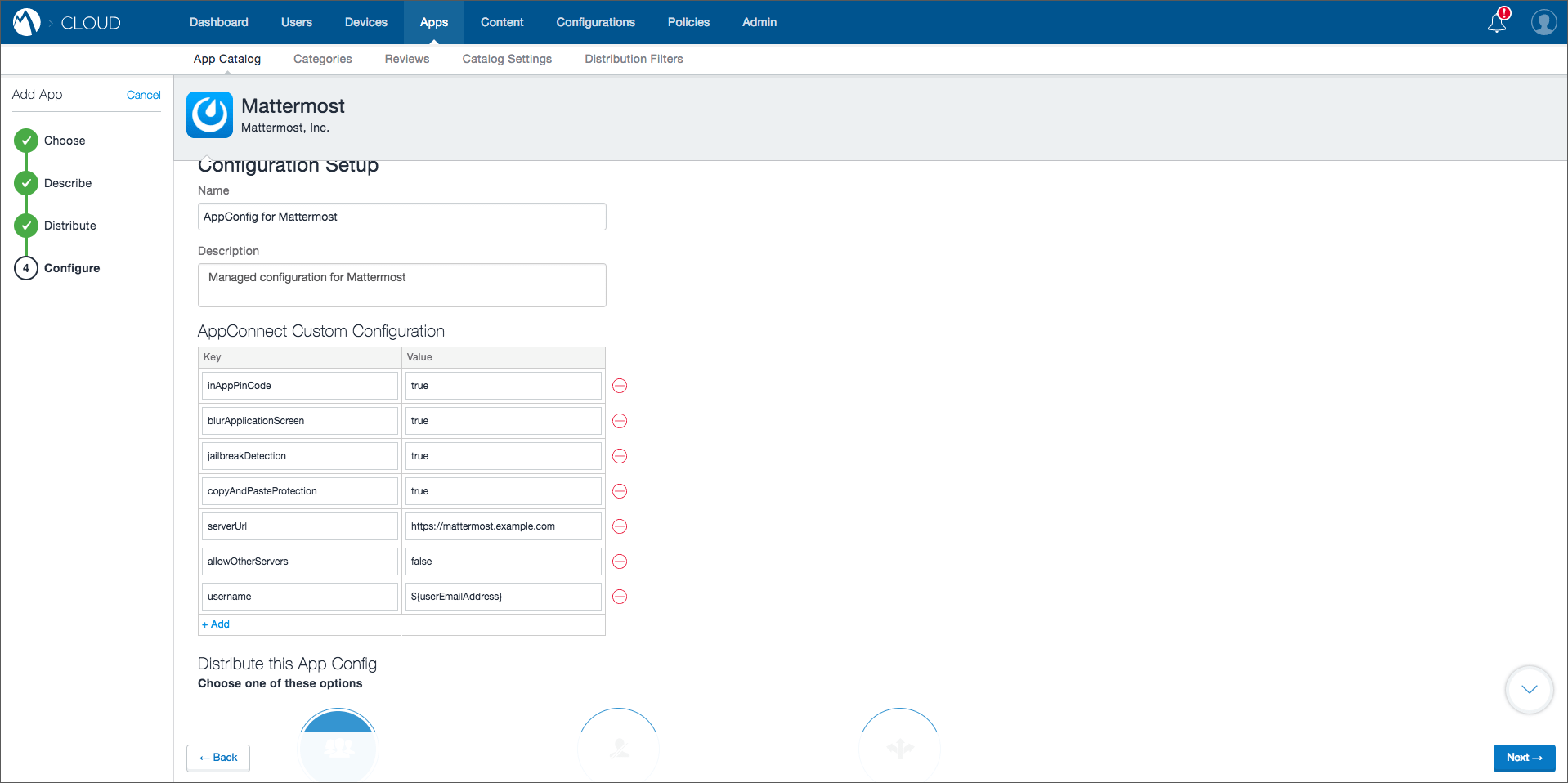Remove the allowOtherServers row
This screenshot has height=783, width=1568.
pos(620,562)
